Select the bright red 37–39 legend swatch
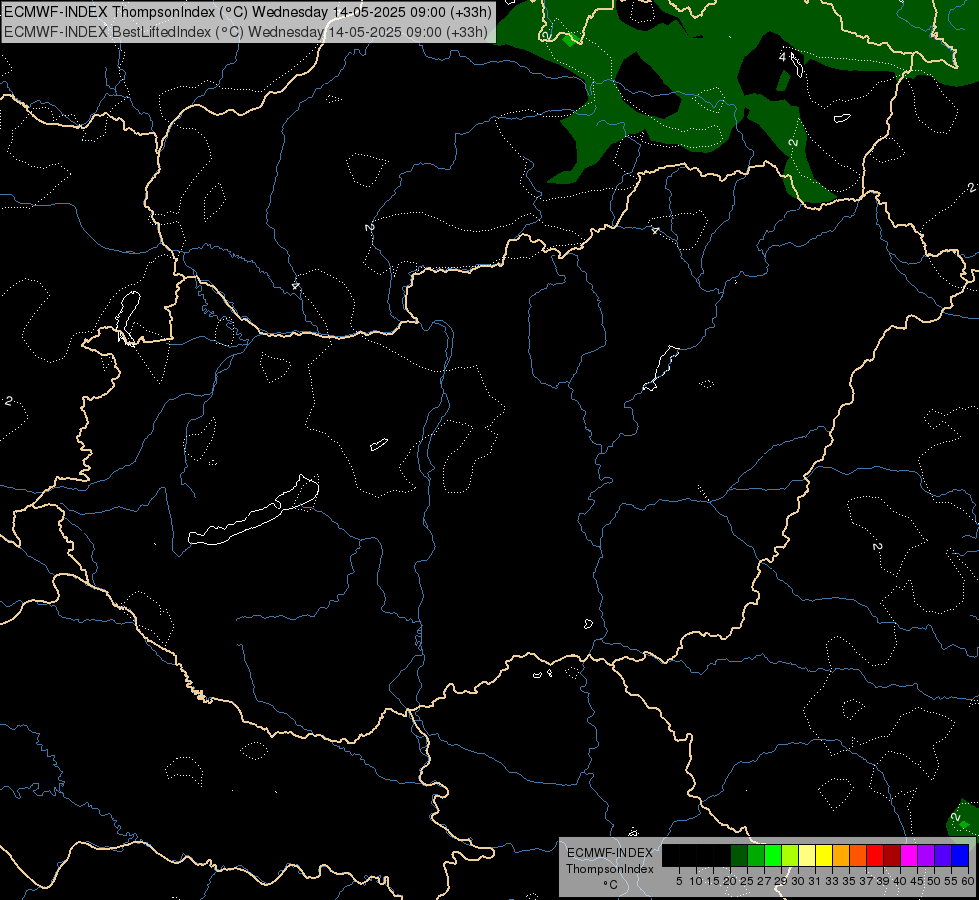The width and height of the screenshot is (979, 900). pos(875,855)
